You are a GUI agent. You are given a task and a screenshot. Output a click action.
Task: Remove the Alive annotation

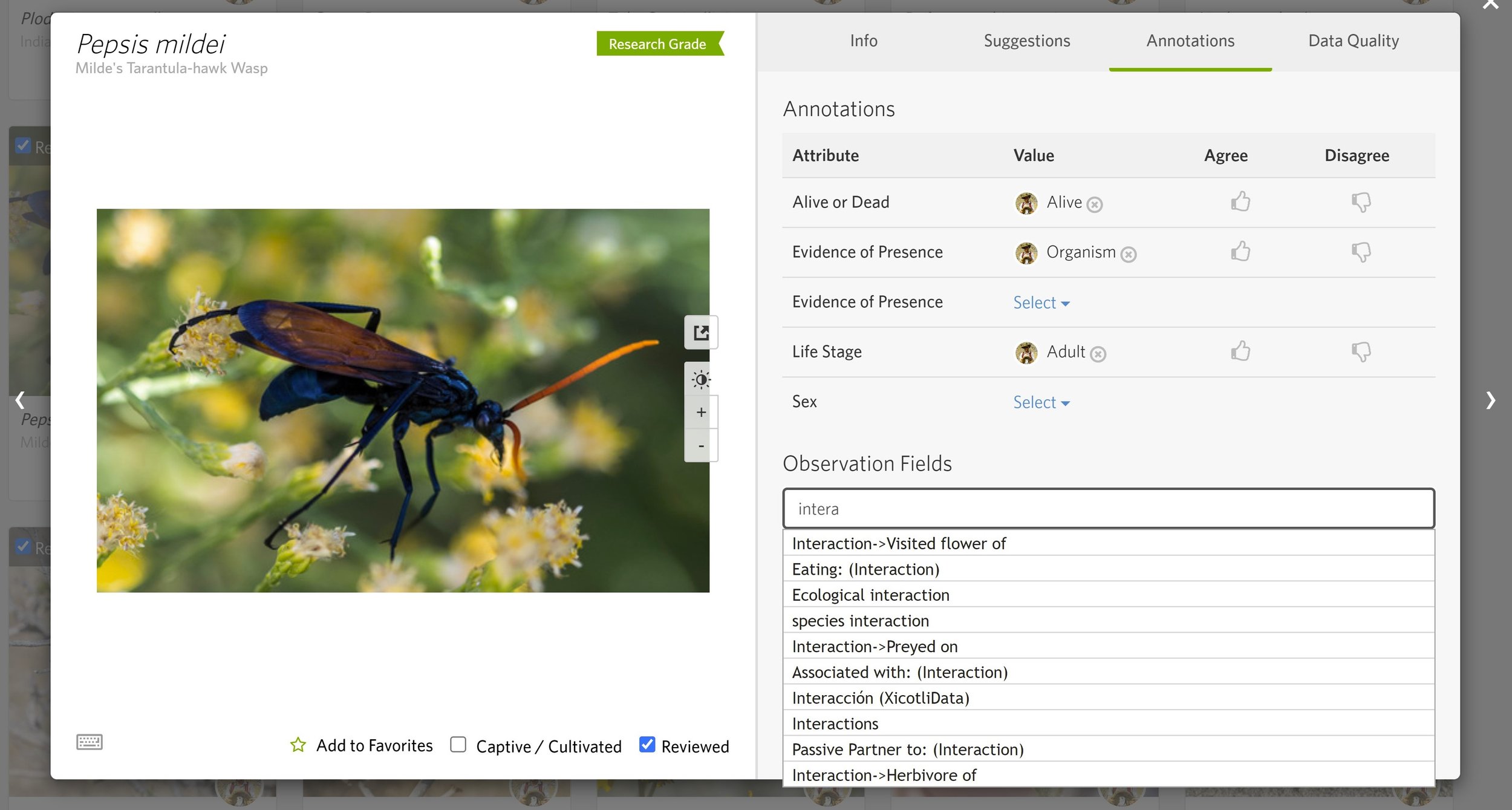[x=1095, y=204]
